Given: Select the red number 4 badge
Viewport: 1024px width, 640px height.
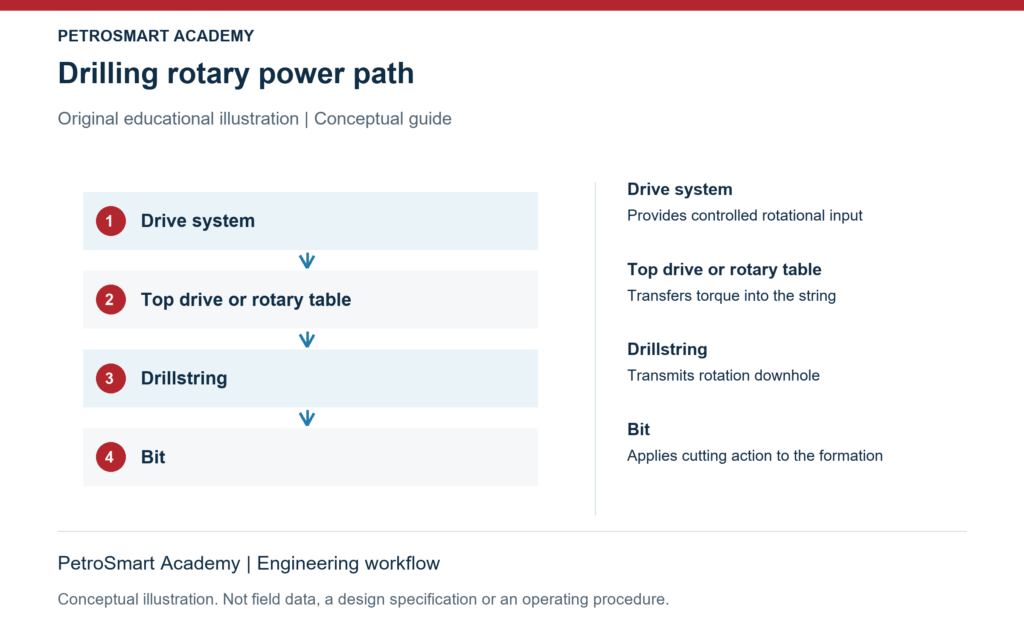Looking at the screenshot, I should tap(110, 457).
